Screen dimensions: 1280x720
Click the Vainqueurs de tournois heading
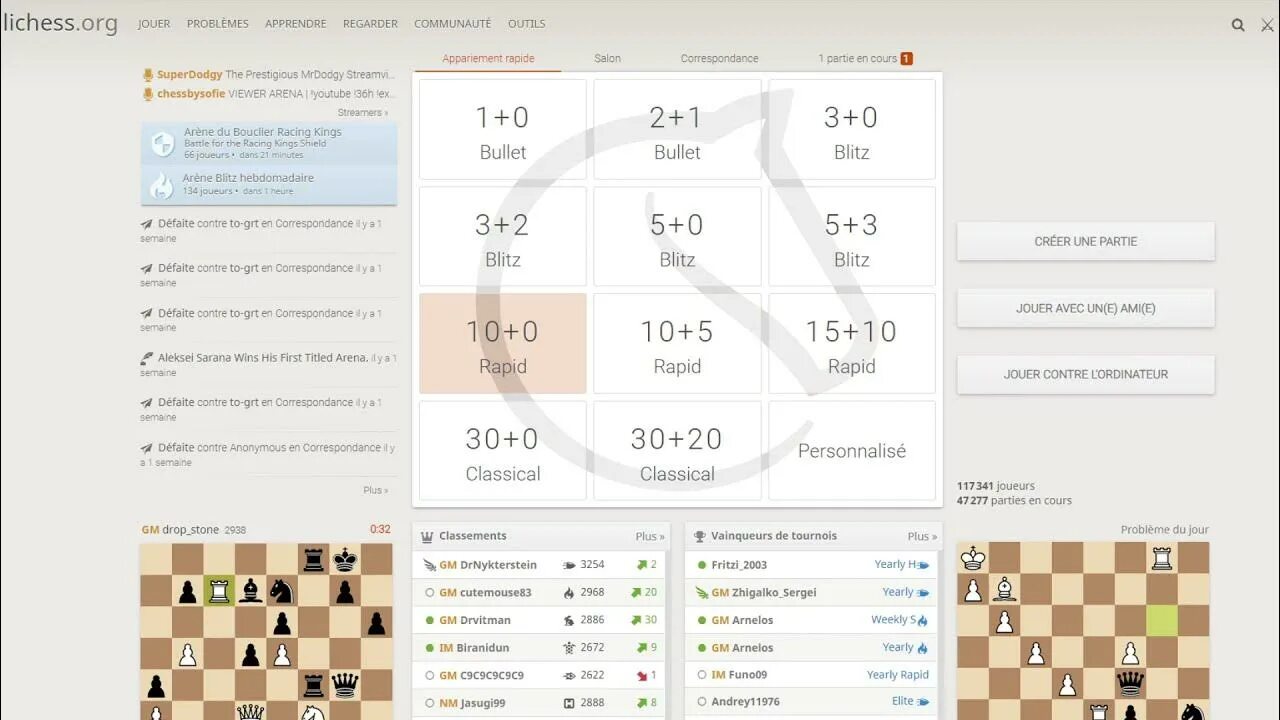click(x=774, y=536)
